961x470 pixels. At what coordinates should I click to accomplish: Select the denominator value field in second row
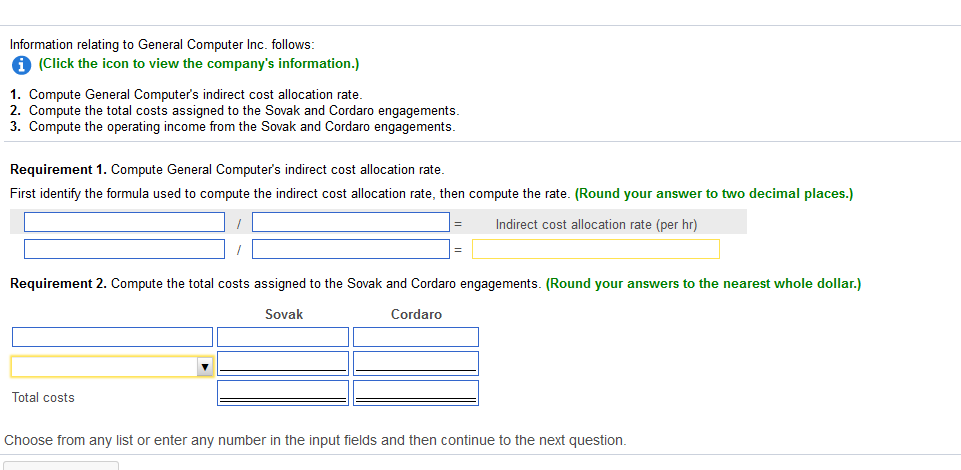pos(350,249)
